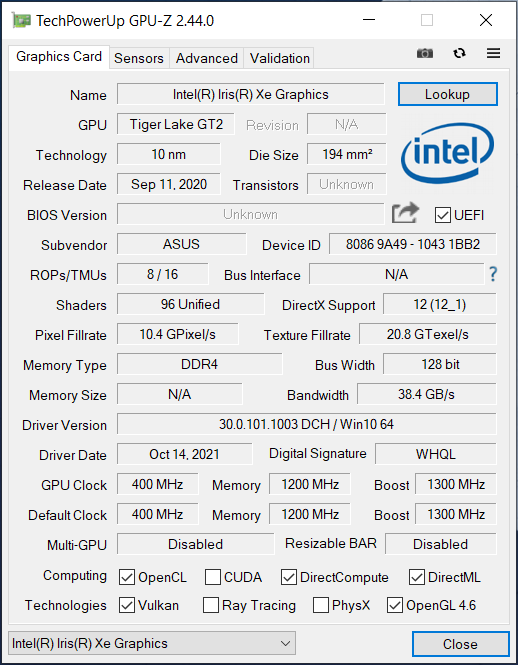
Task: Take a screenshot with the camera icon
Action: pos(425,53)
